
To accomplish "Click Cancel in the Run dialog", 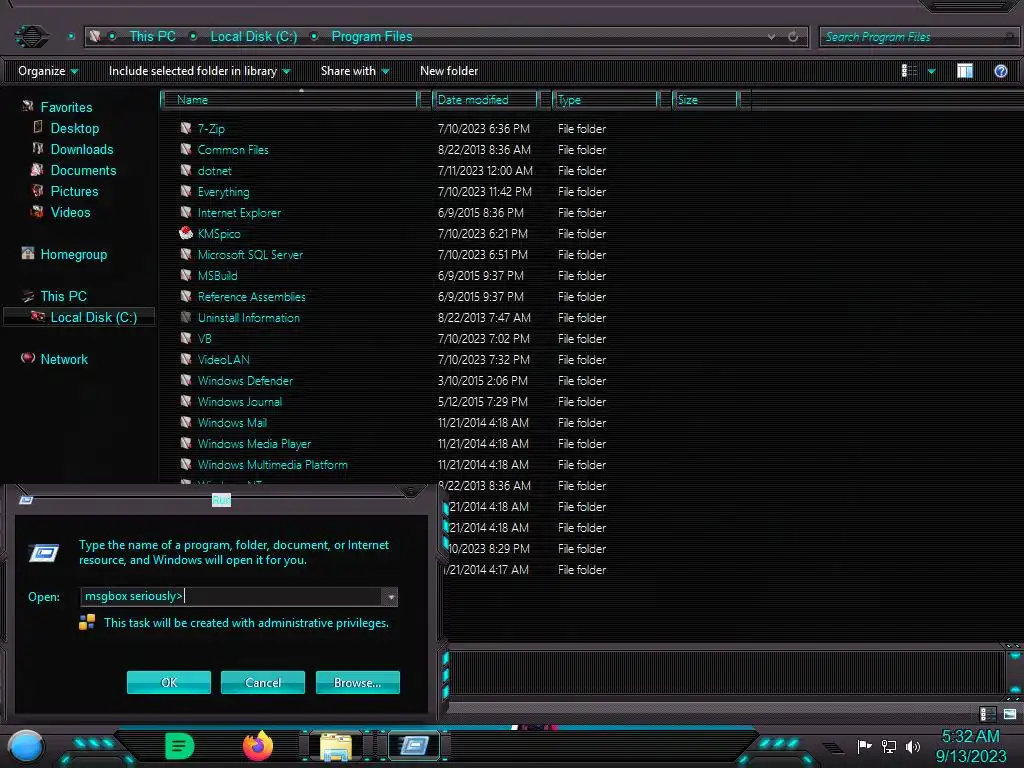I will 263,682.
